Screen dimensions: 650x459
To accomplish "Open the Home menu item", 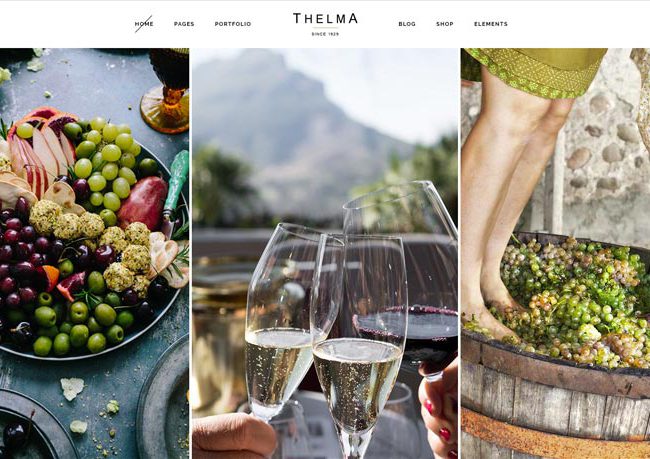I will click(144, 24).
